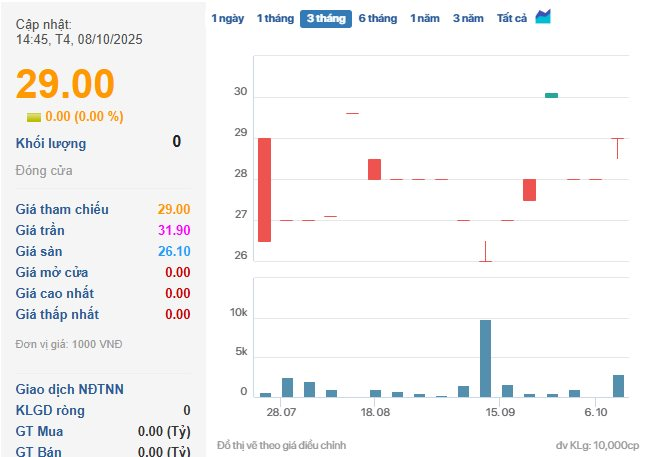This screenshot has height=457, width=658.
Task: Select the 3 năm time range
Action: 468,18
